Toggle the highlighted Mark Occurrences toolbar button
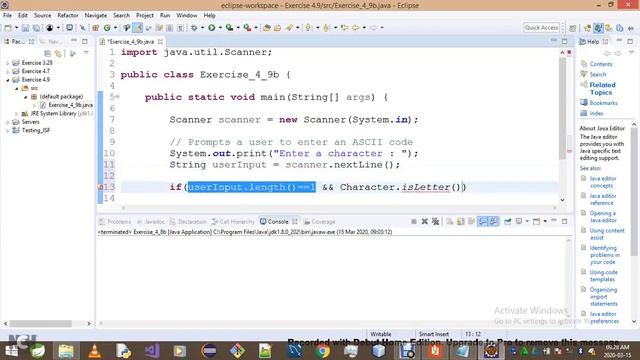Image resolution: width=640 pixels, height=360 pixels. [138, 28]
